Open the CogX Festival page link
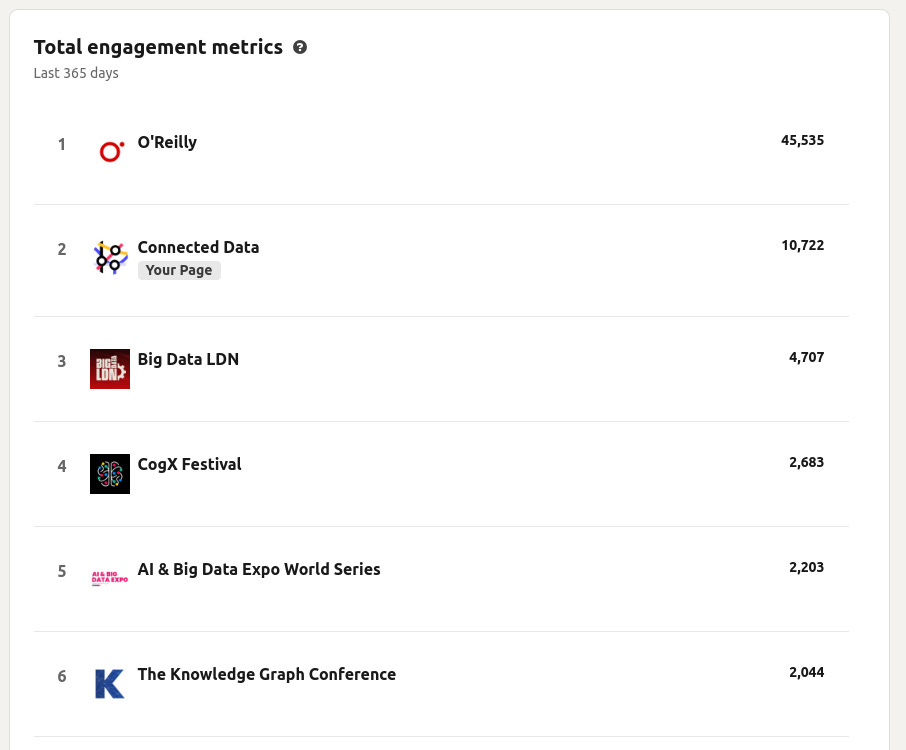 (189, 464)
